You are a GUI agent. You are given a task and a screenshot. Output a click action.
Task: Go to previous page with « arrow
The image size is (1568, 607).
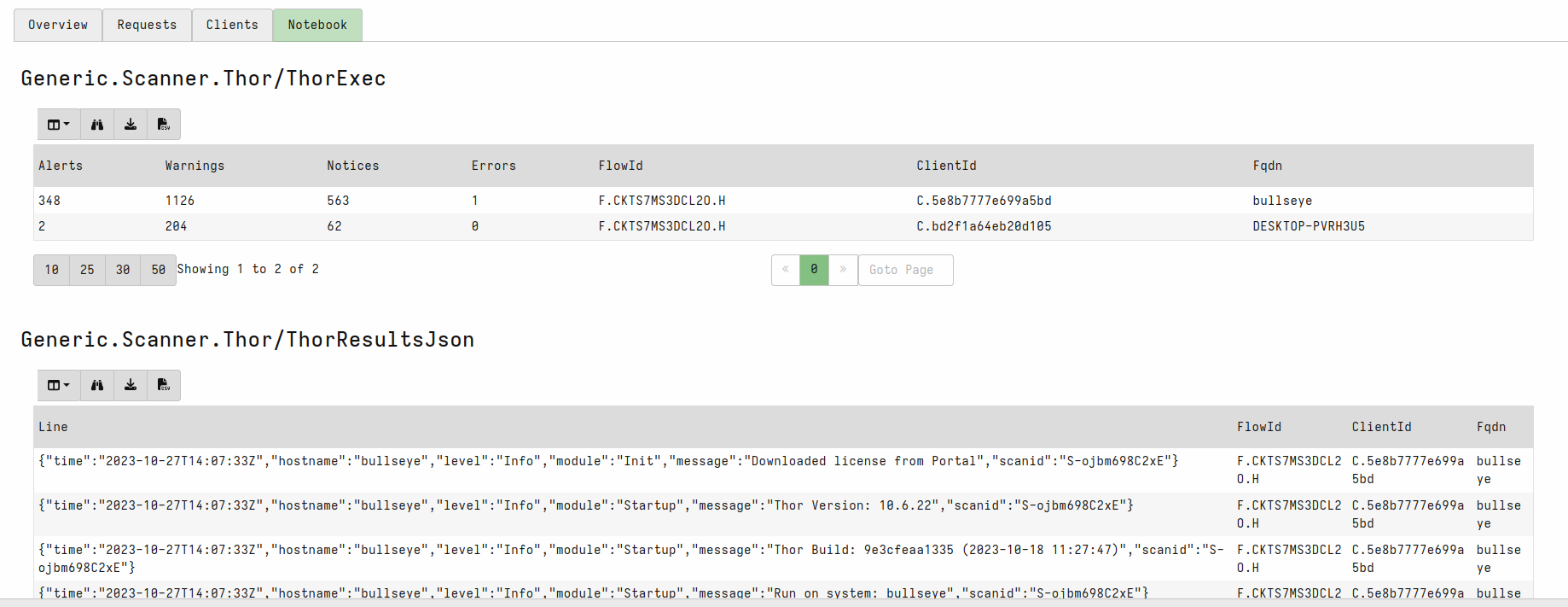[x=786, y=270]
